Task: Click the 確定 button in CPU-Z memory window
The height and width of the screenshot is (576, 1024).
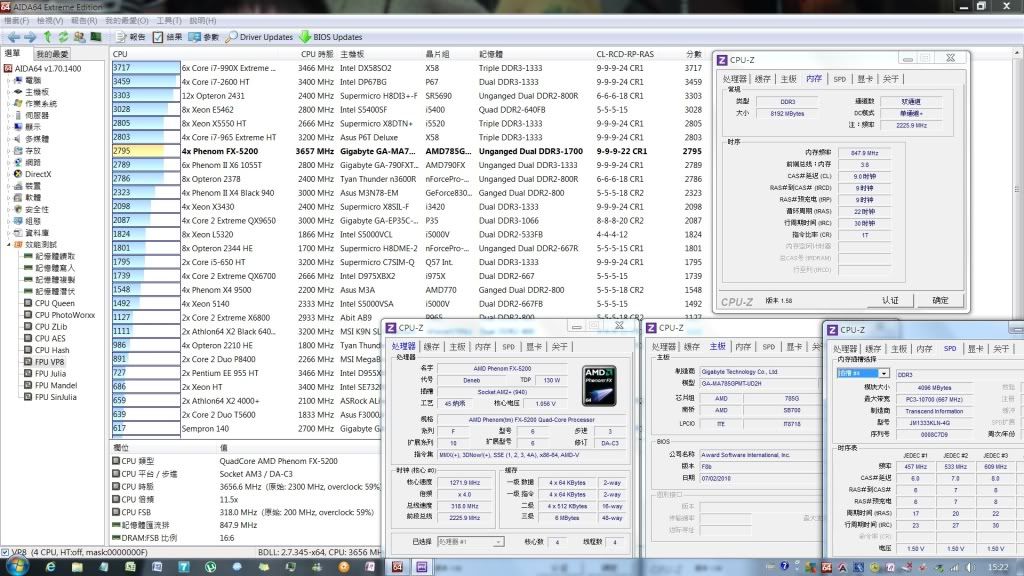Action: click(x=940, y=300)
